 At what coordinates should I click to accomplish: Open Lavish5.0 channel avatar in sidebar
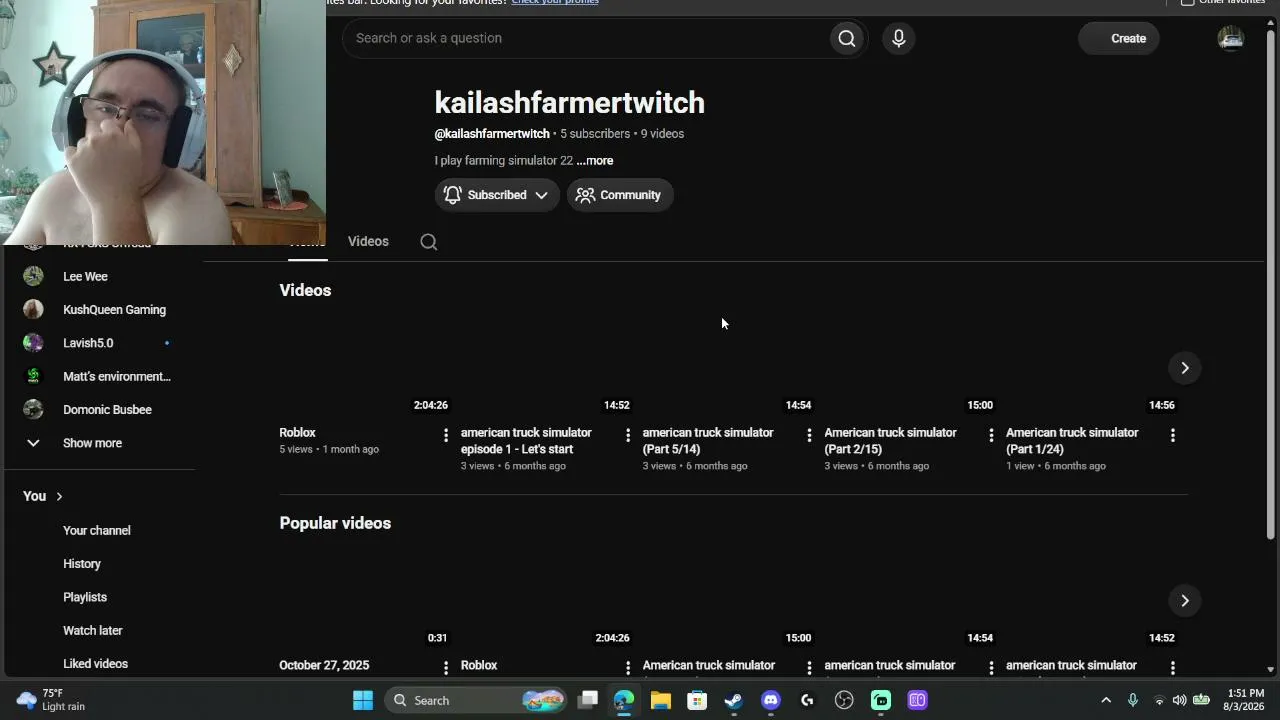tap(33, 343)
